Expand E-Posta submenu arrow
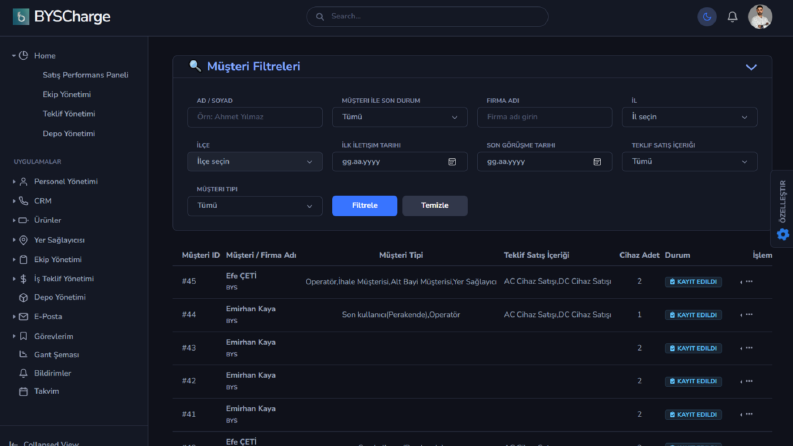The height and width of the screenshot is (446, 793). coord(14,317)
